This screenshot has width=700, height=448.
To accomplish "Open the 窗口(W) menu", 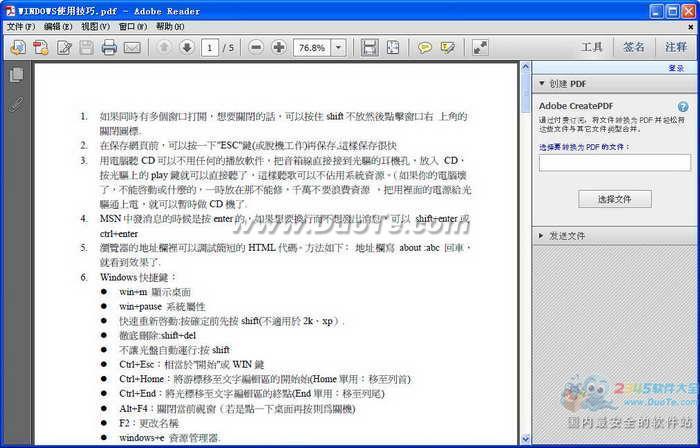I will pos(133,27).
